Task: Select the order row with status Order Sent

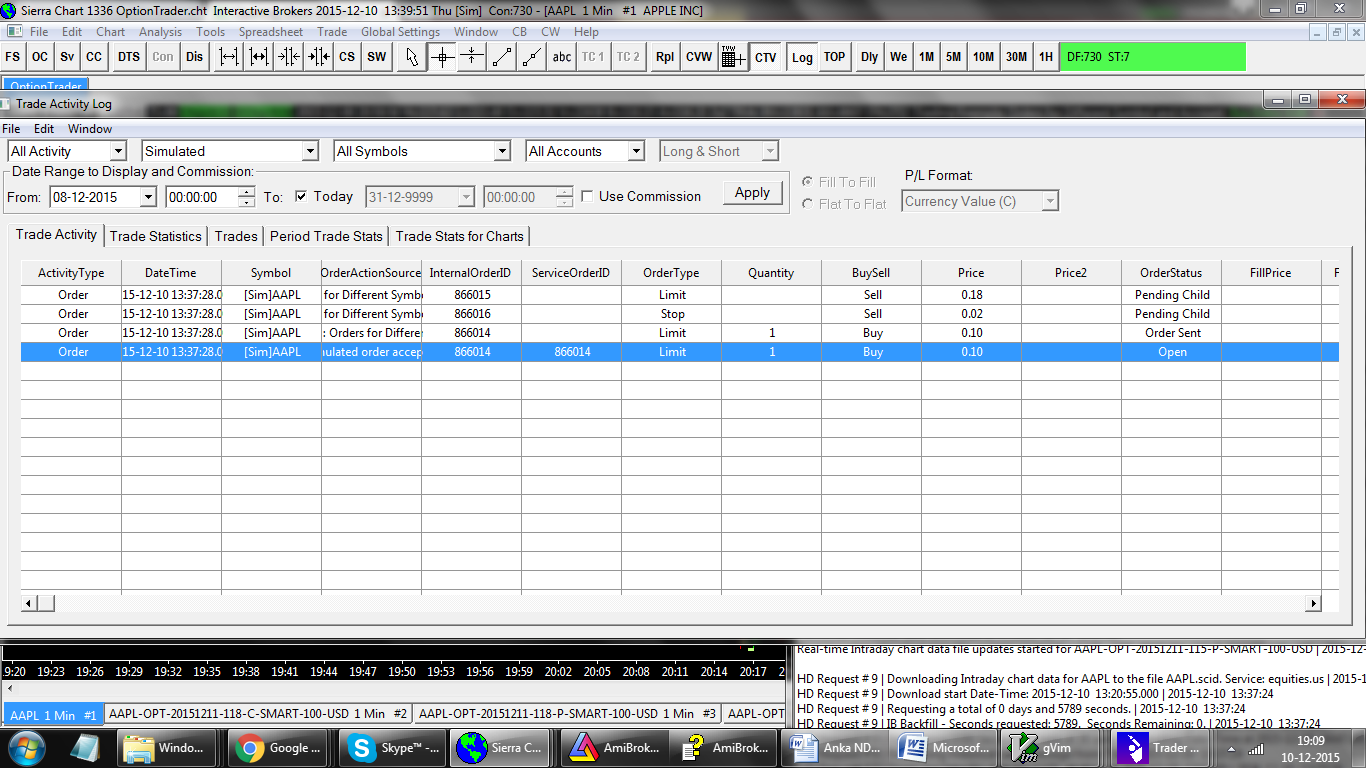Action: click(680, 333)
